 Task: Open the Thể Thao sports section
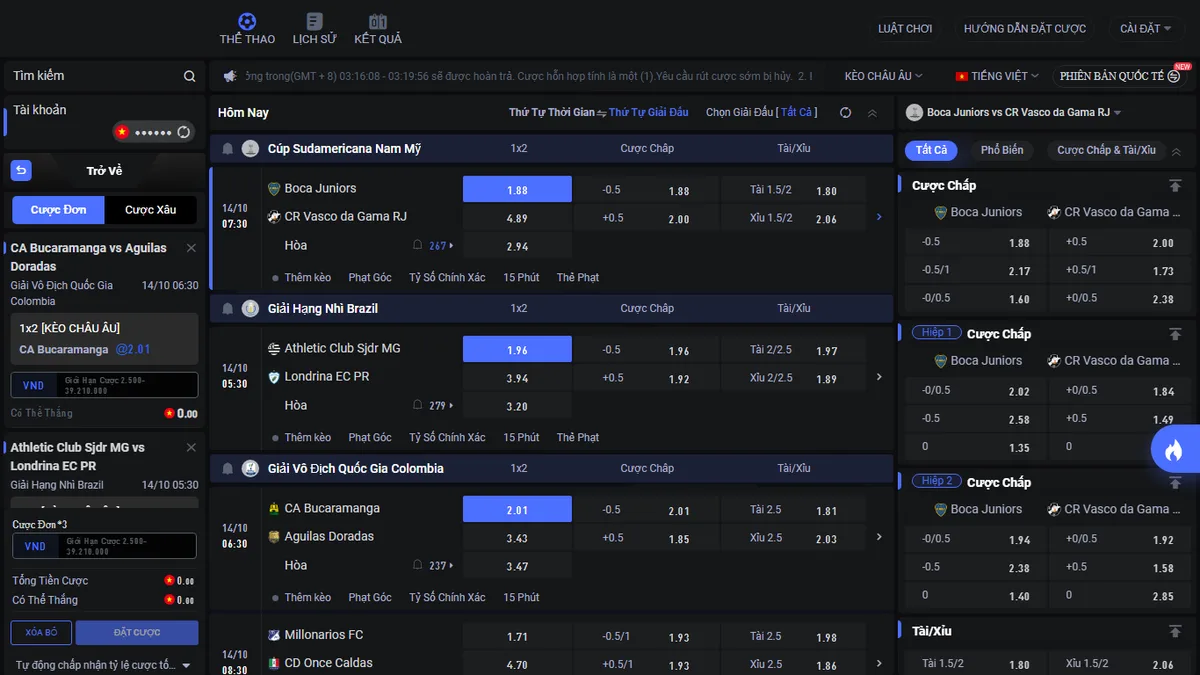pos(247,28)
